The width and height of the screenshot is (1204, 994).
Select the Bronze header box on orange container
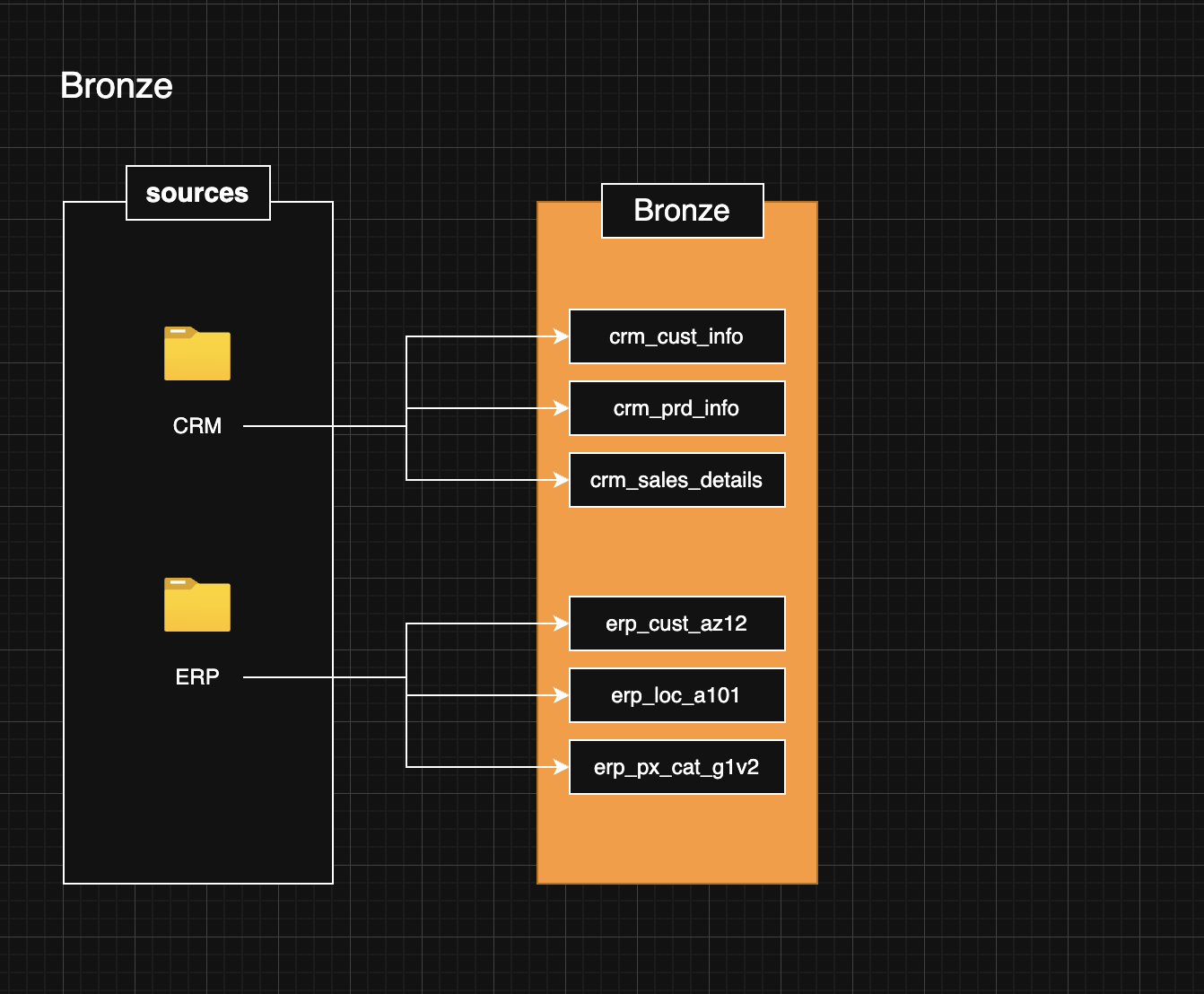click(682, 211)
